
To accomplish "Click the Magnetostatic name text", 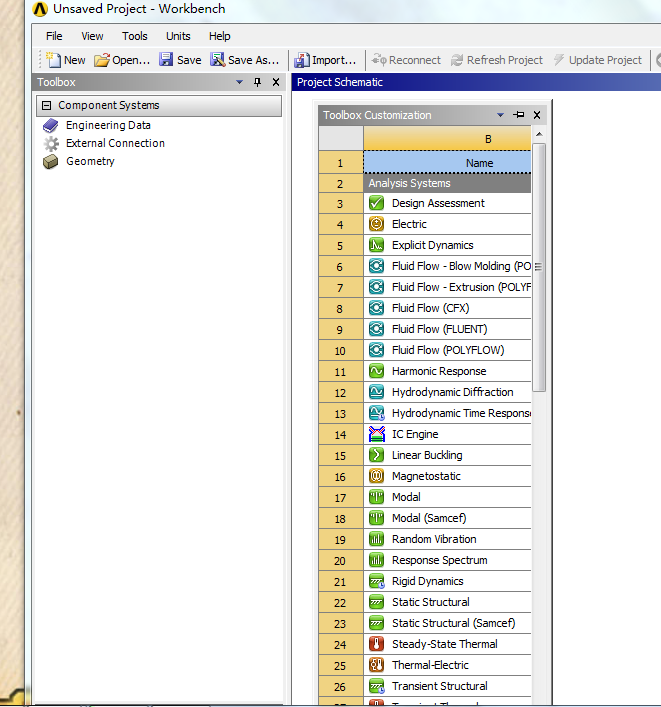I will (427, 476).
